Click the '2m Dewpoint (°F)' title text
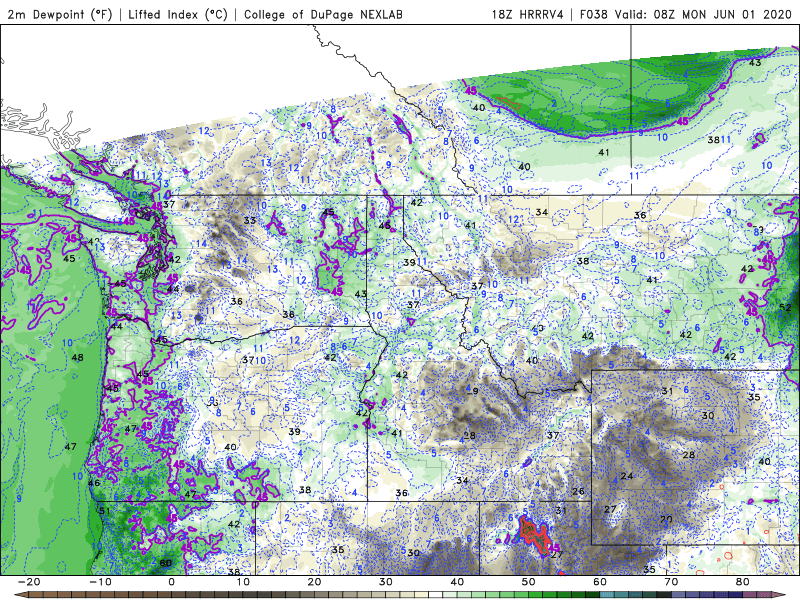 tap(60, 14)
